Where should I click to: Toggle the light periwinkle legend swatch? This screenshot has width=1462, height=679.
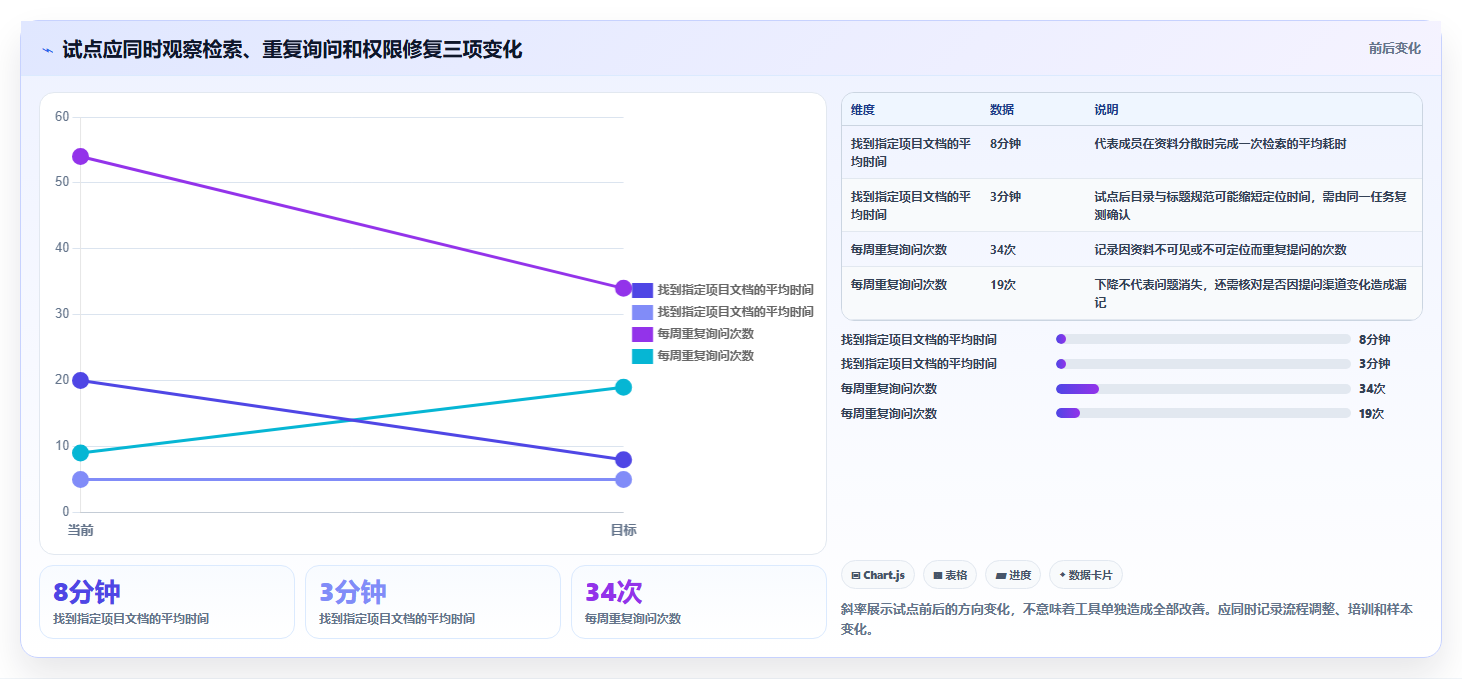tap(642, 312)
